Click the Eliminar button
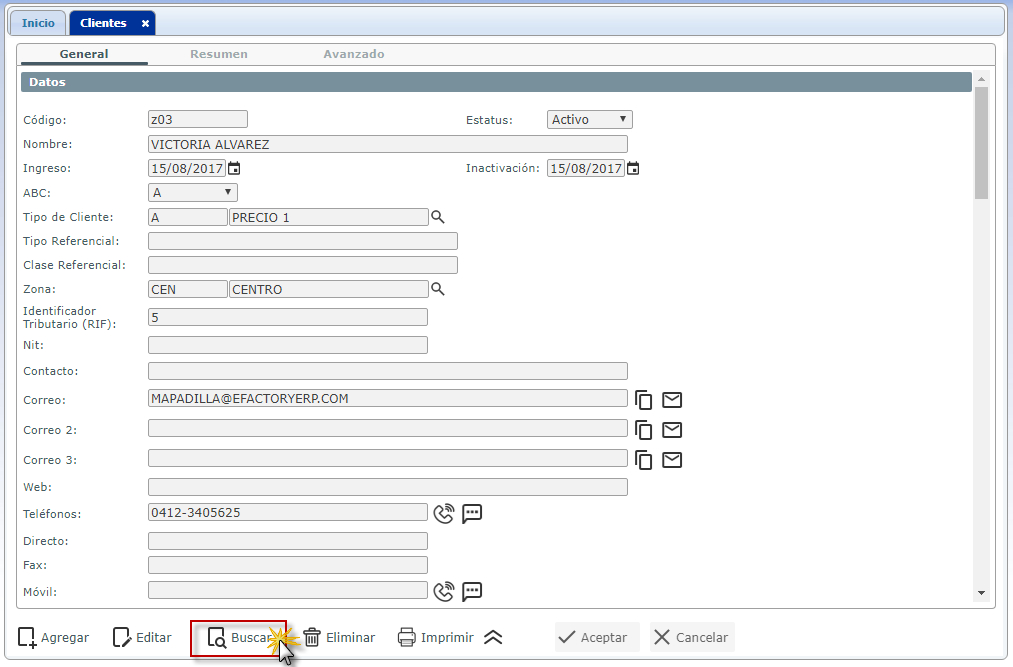1013x667 pixels. [x=339, y=638]
